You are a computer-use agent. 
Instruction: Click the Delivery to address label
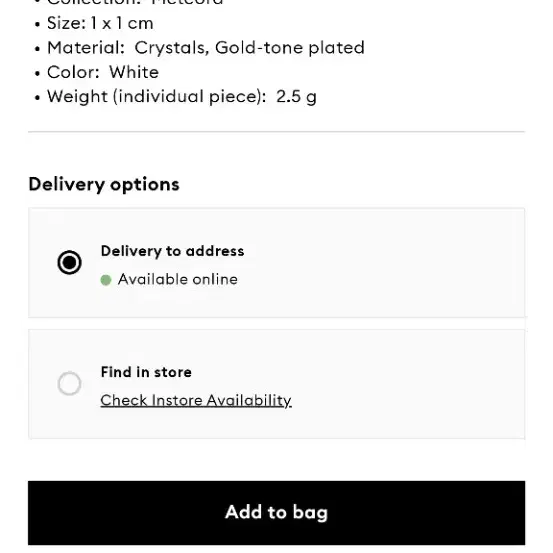(172, 251)
